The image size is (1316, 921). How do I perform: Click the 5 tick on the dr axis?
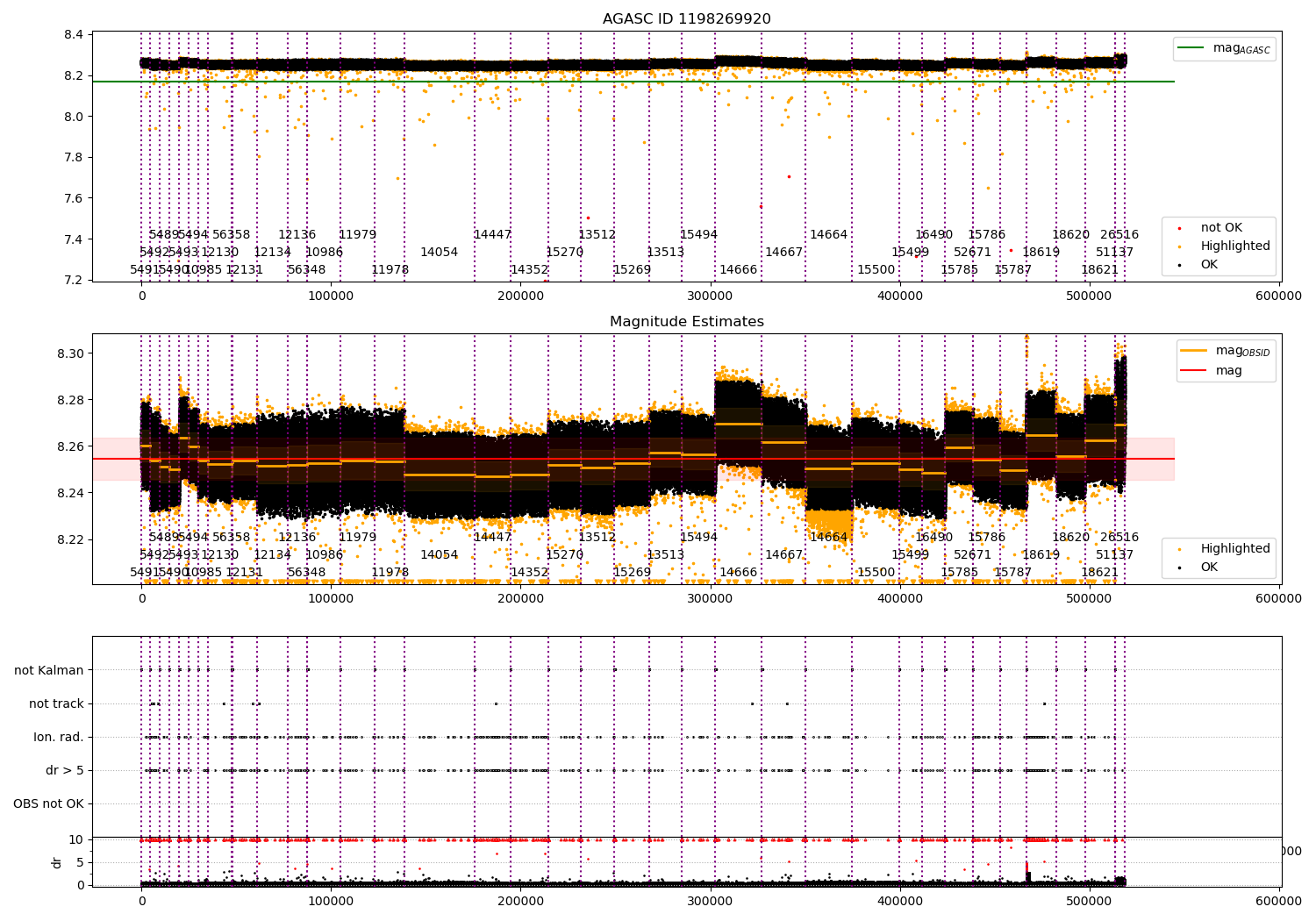pyautogui.click(x=80, y=863)
